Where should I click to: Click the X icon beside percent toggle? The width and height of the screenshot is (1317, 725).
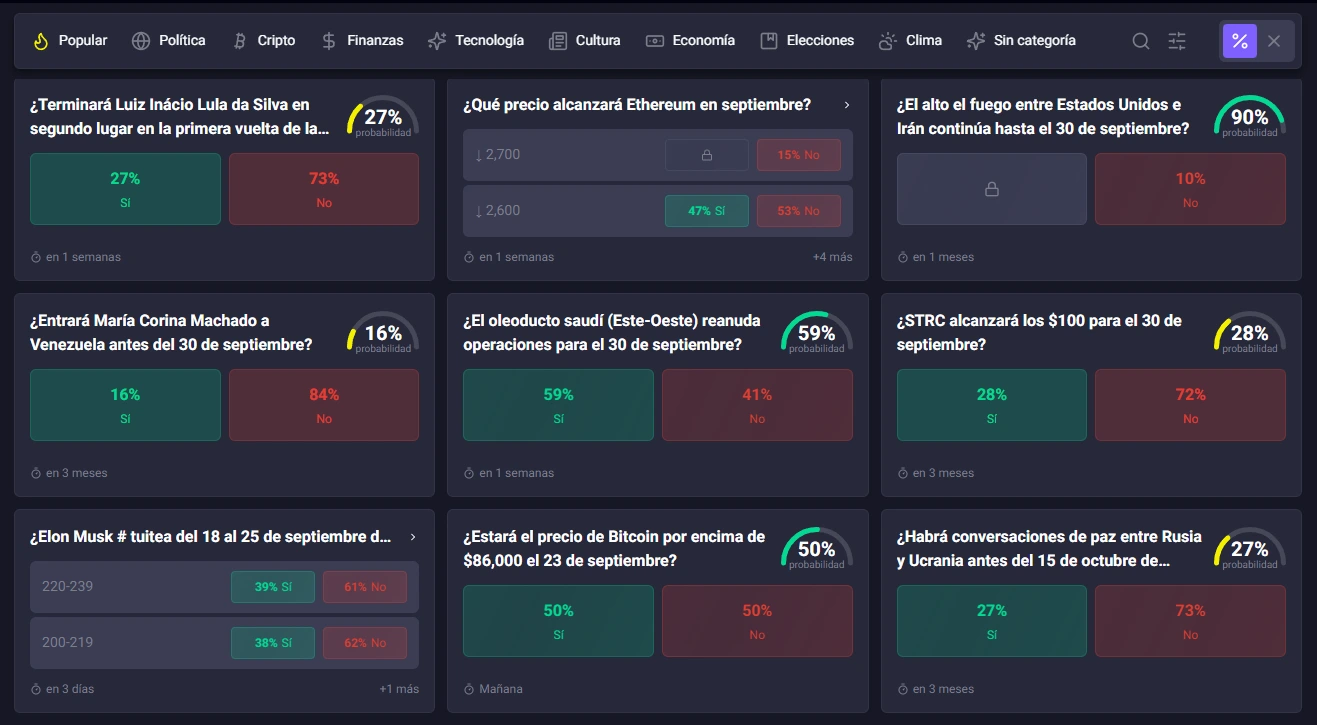1274,41
